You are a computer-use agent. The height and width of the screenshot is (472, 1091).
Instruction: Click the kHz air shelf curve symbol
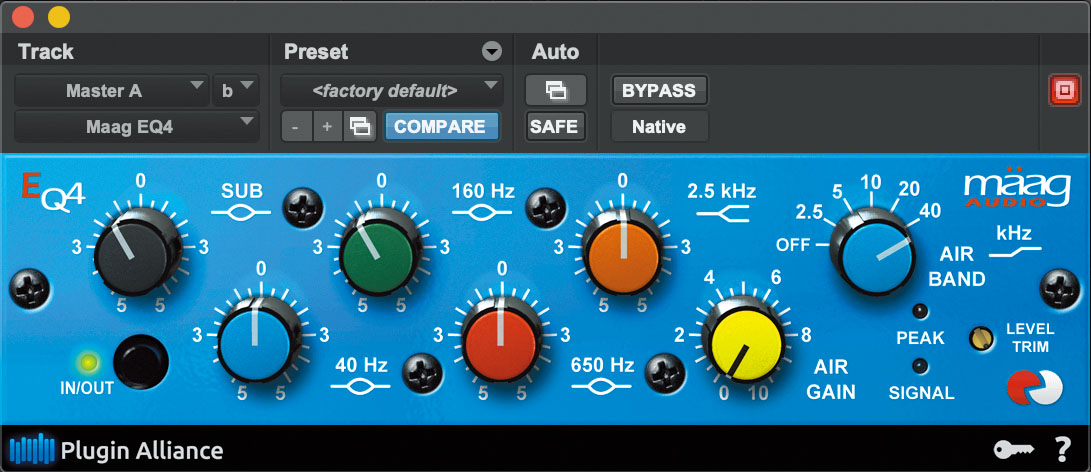[1017, 253]
